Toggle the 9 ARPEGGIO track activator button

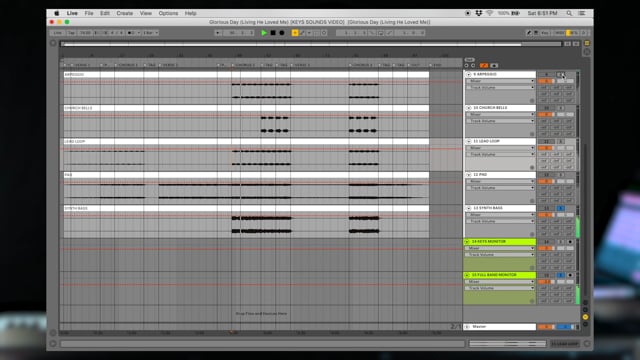(546, 74)
